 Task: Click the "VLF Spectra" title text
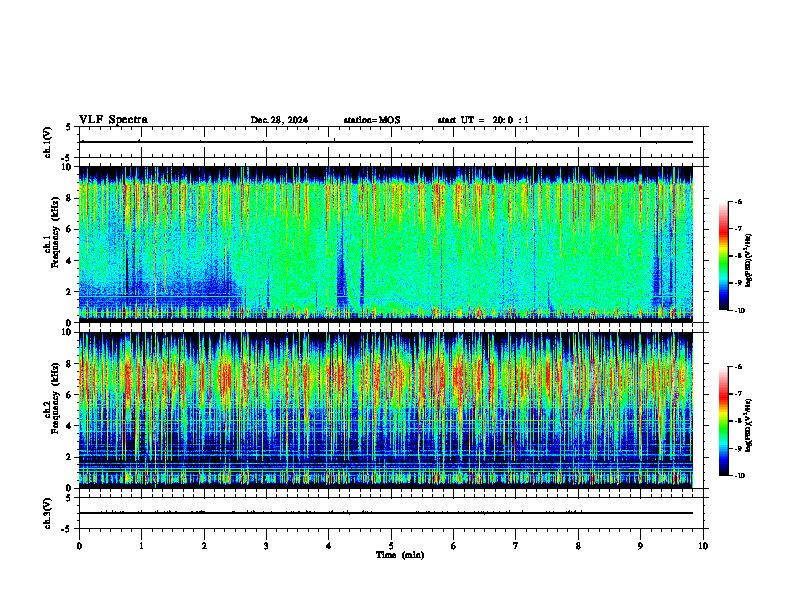click(x=113, y=120)
